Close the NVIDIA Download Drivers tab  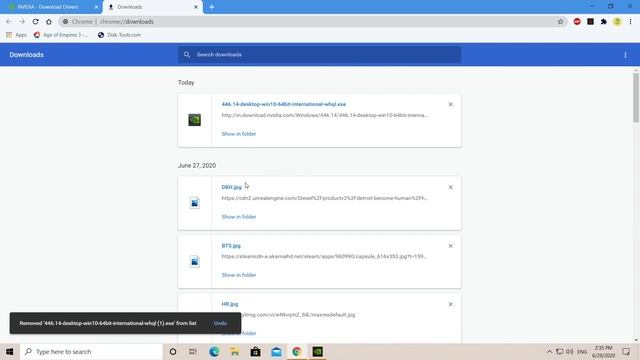[96, 7]
